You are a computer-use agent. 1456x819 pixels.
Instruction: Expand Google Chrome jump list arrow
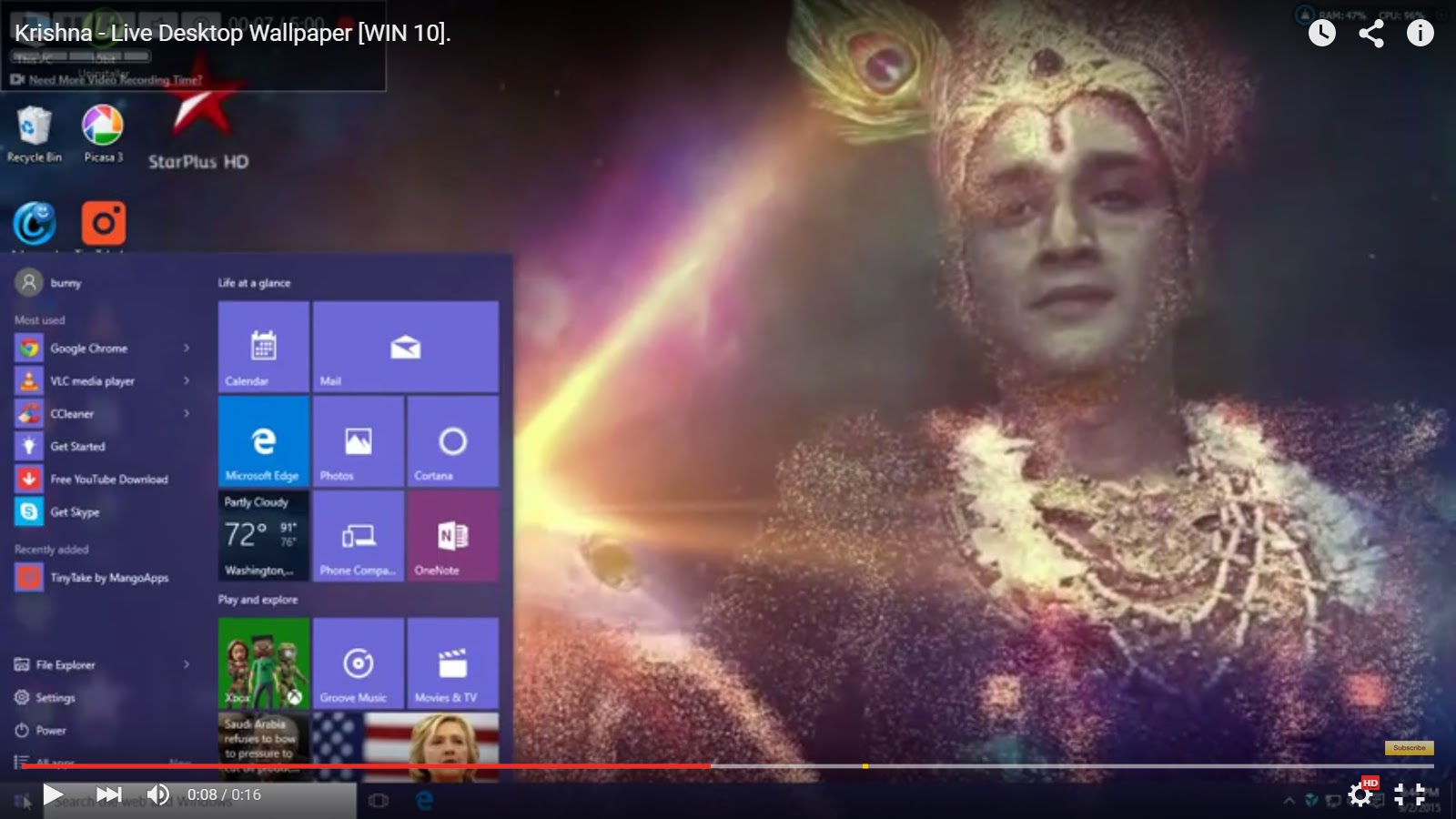(187, 349)
